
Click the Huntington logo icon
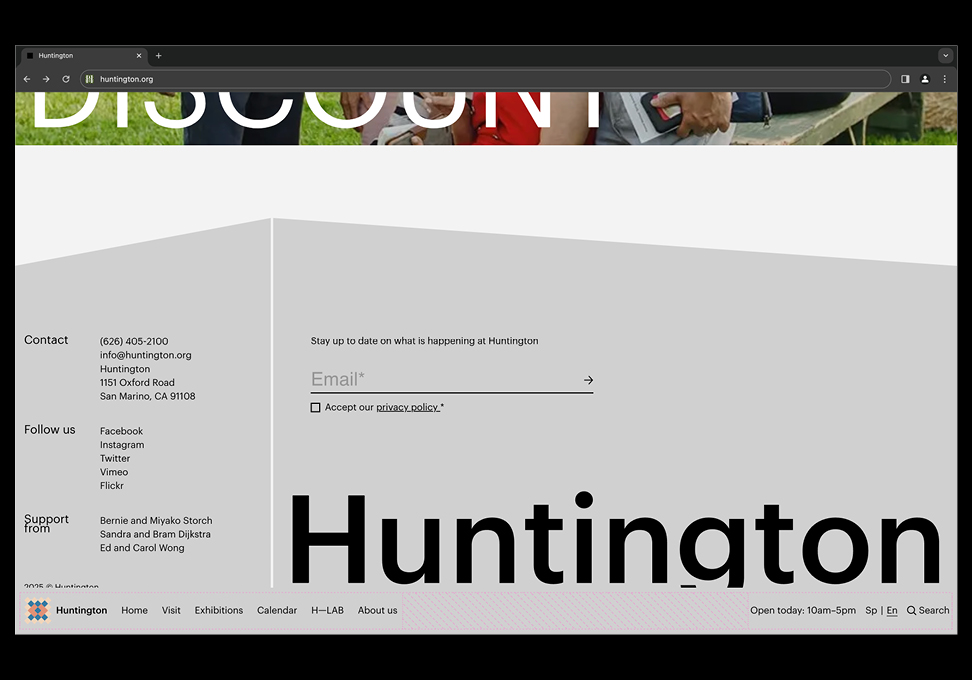pyautogui.click(x=38, y=610)
